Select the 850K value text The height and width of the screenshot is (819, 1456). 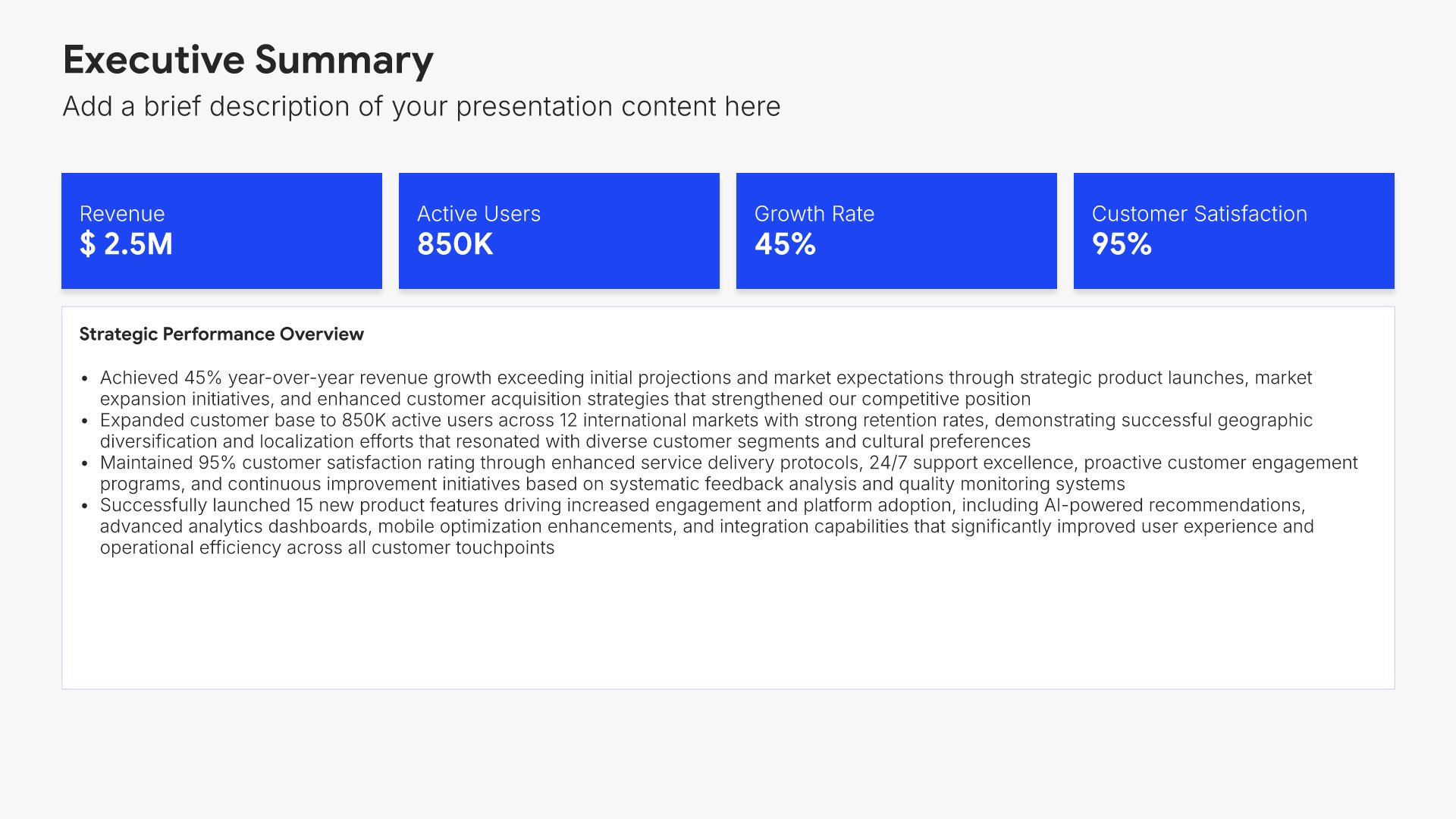pos(455,244)
